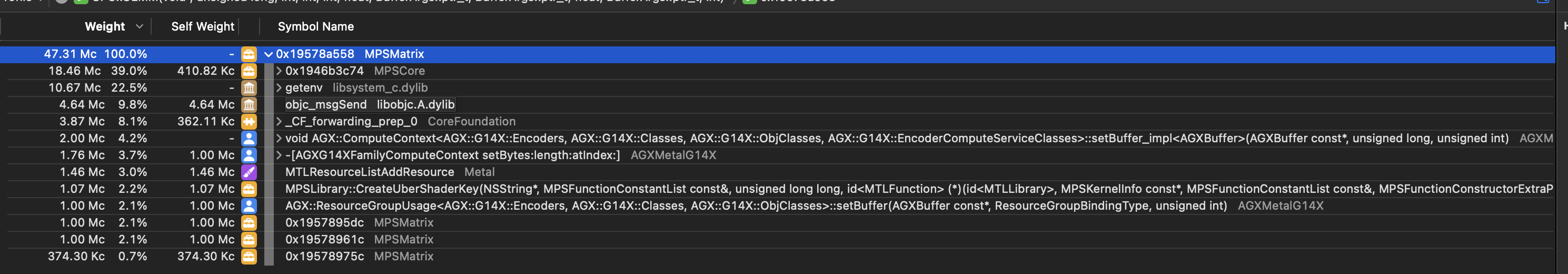The width and height of the screenshot is (1568, 274).
Task: Expand the setBytes:length:atIndex: node
Action: click(x=279, y=155)
